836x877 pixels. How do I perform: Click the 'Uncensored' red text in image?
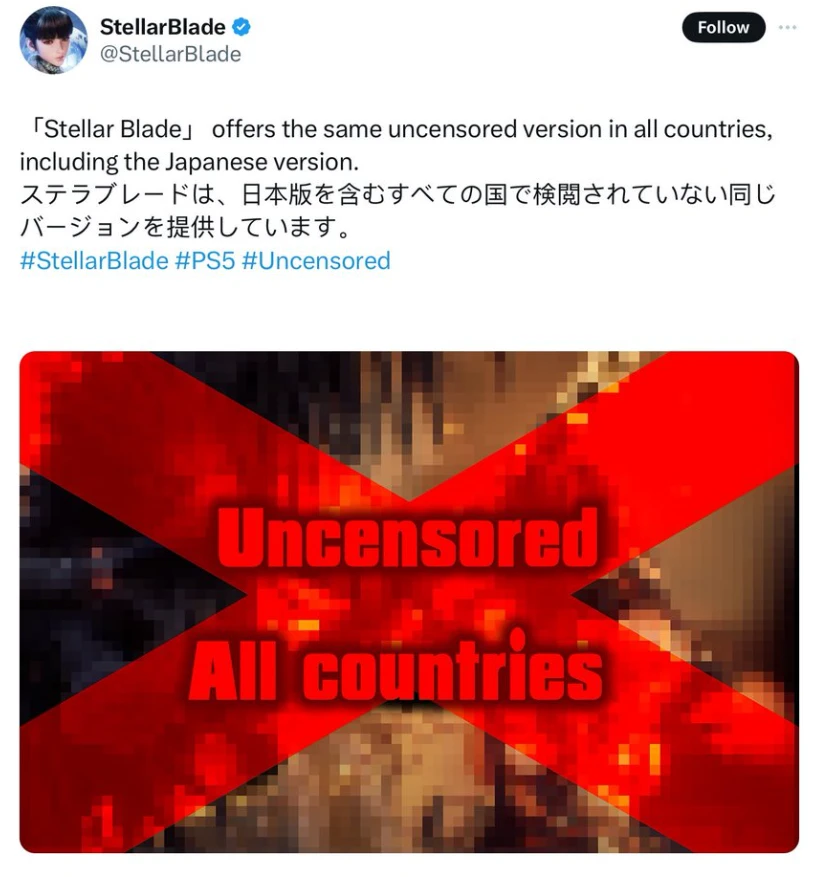point(408,537)
